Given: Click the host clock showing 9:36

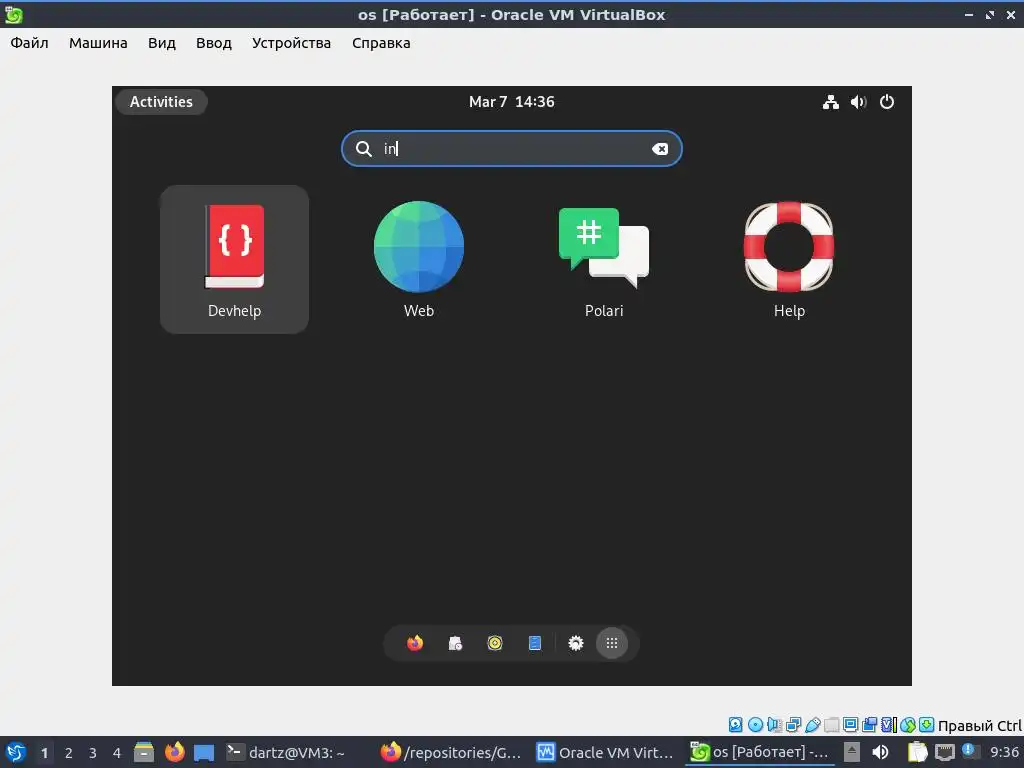Looking at the screenshot, I should pyautogui.click(x=1004, y=752).
